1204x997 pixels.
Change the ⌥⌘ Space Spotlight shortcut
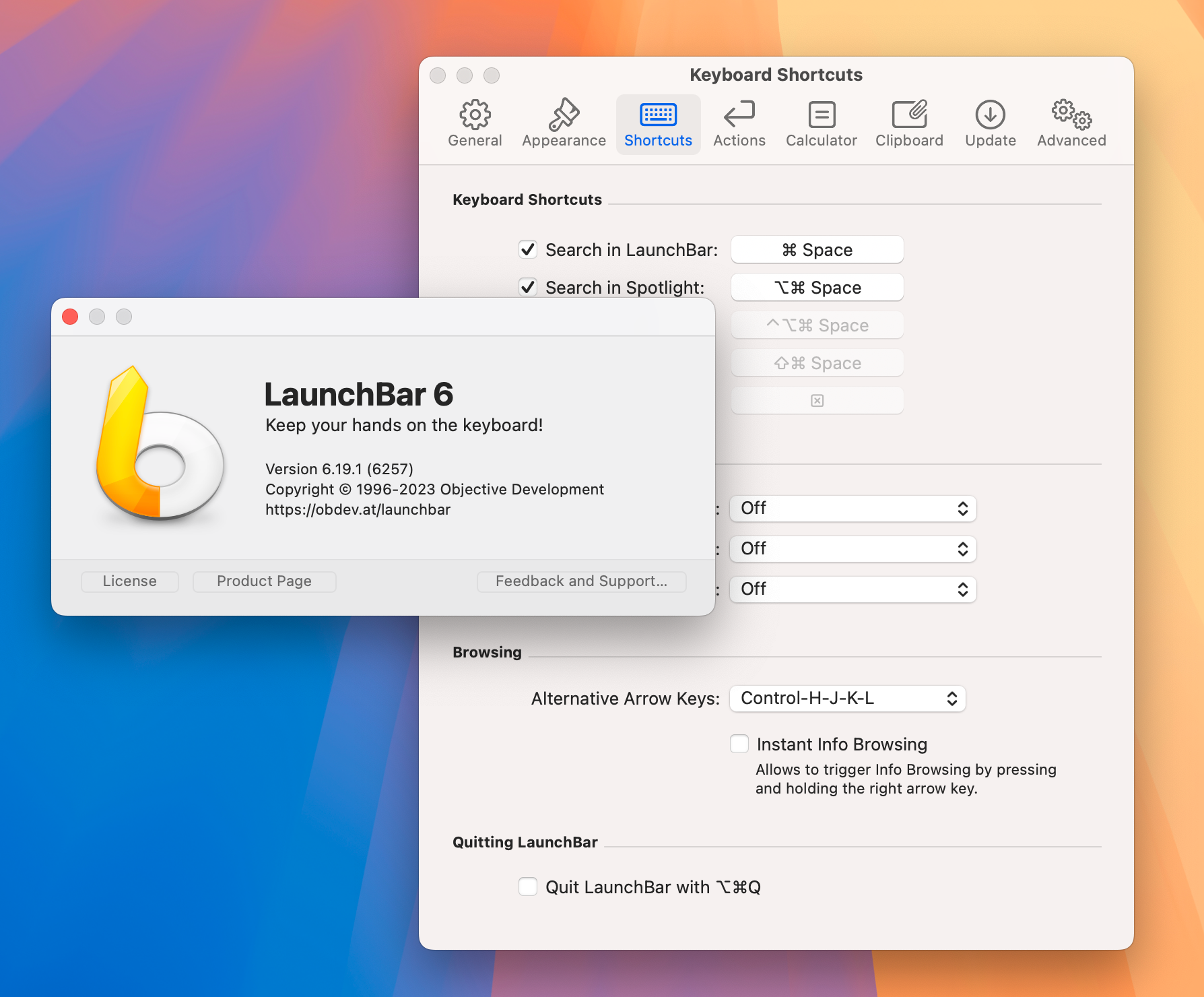coord(817,288)
